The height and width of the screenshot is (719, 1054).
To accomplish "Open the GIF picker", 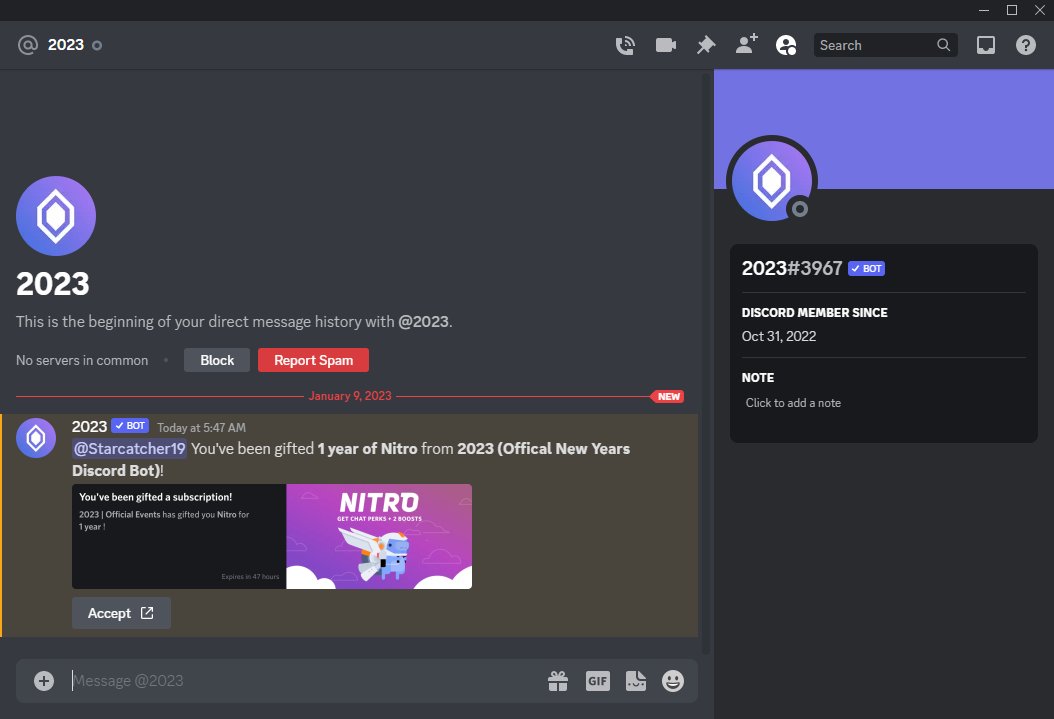I will coord(598,681).
